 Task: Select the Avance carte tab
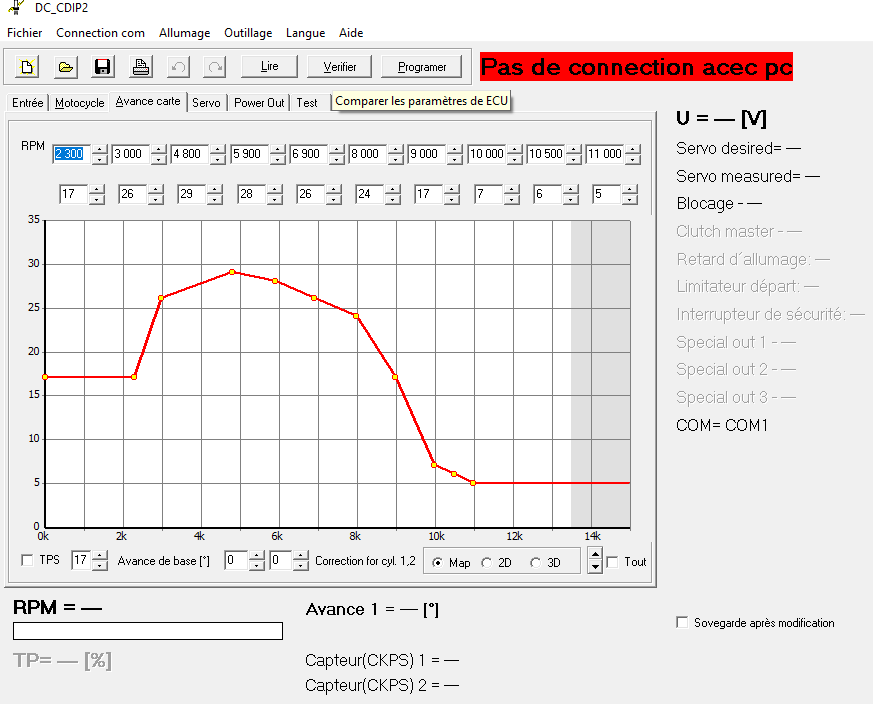click(148, 101)
